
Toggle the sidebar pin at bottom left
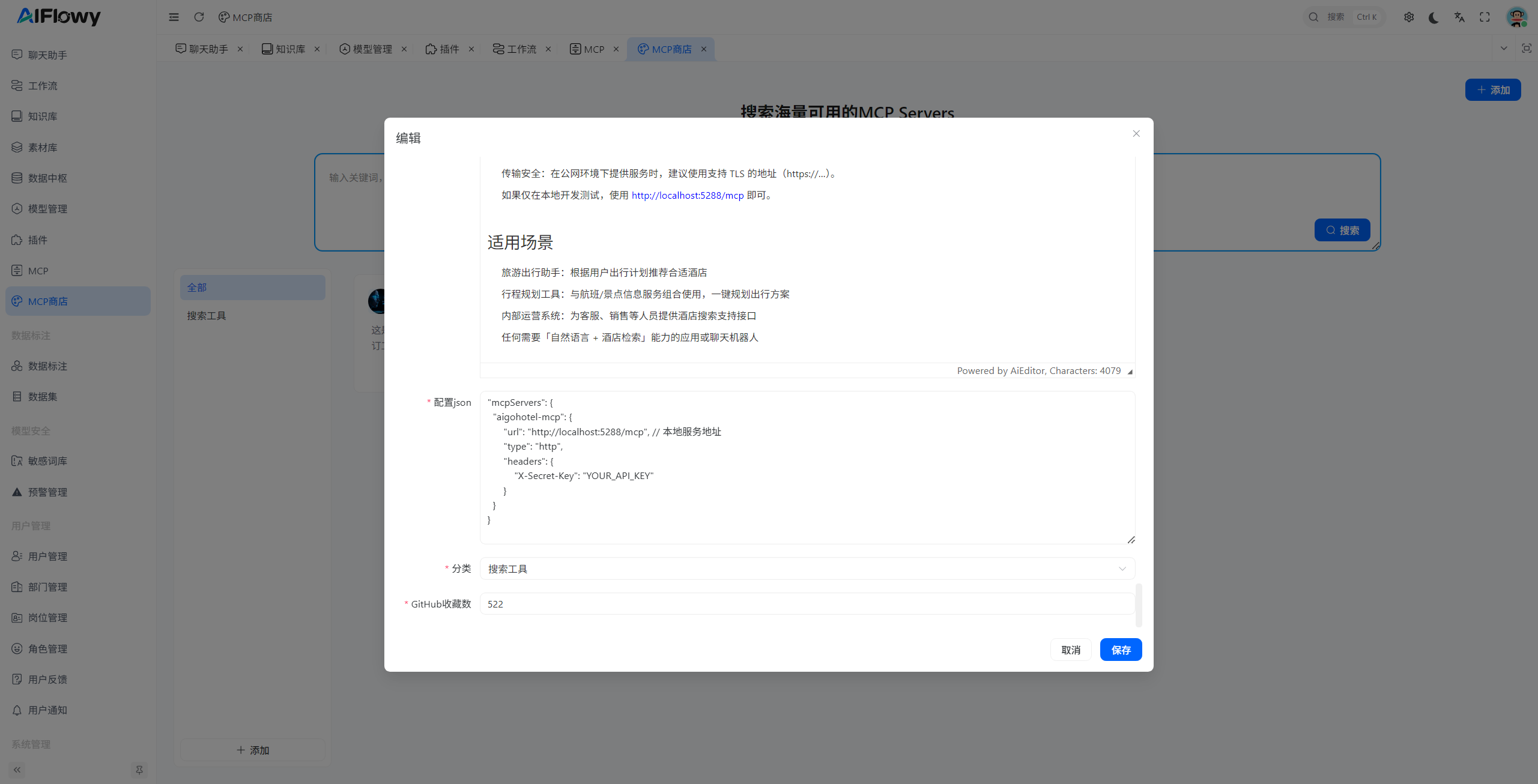pyautogui.click(x=139, y=770)
